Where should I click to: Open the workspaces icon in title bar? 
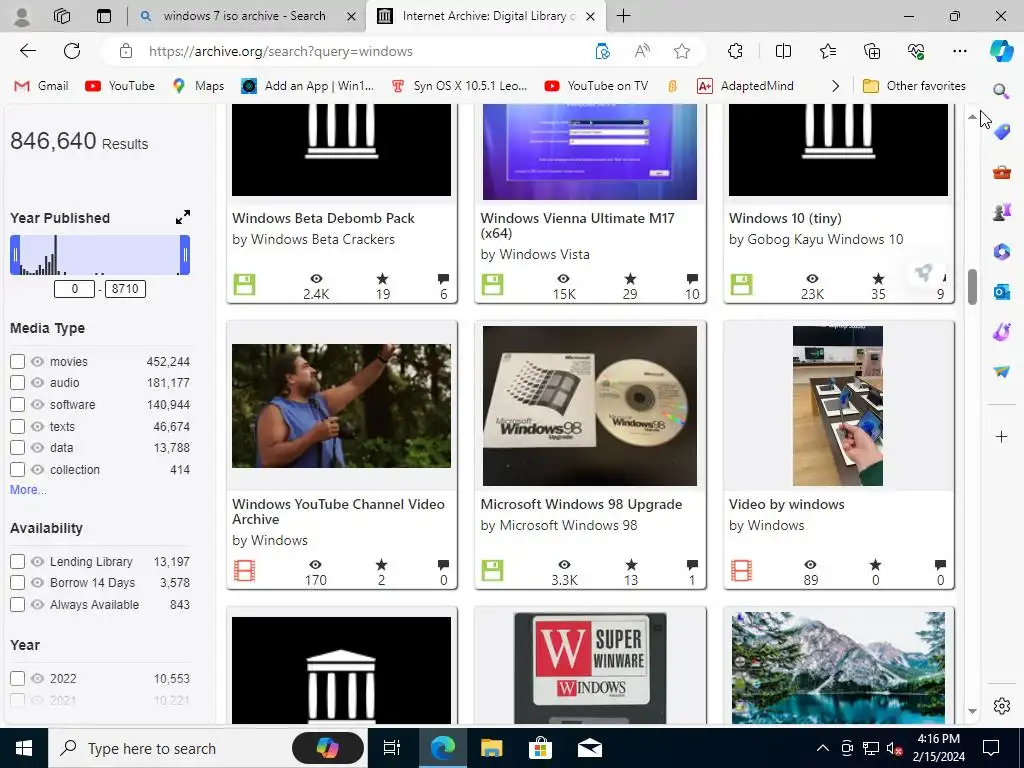pos(62,16)
